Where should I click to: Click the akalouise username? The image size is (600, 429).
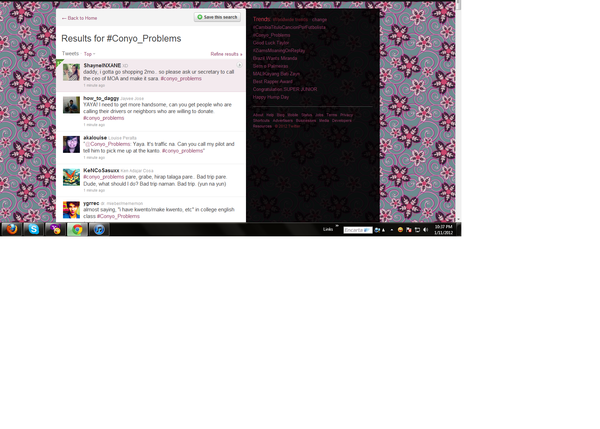(95, 138)
